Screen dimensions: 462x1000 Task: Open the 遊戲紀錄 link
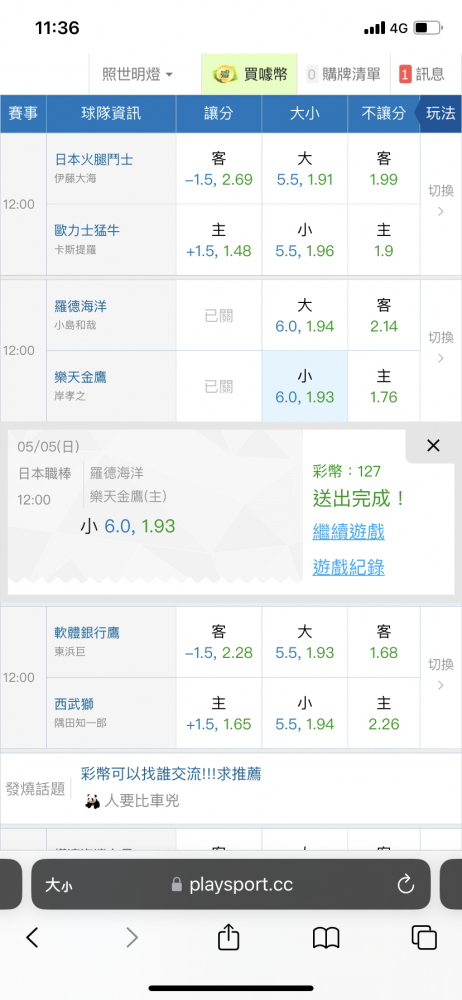(348, 567)
